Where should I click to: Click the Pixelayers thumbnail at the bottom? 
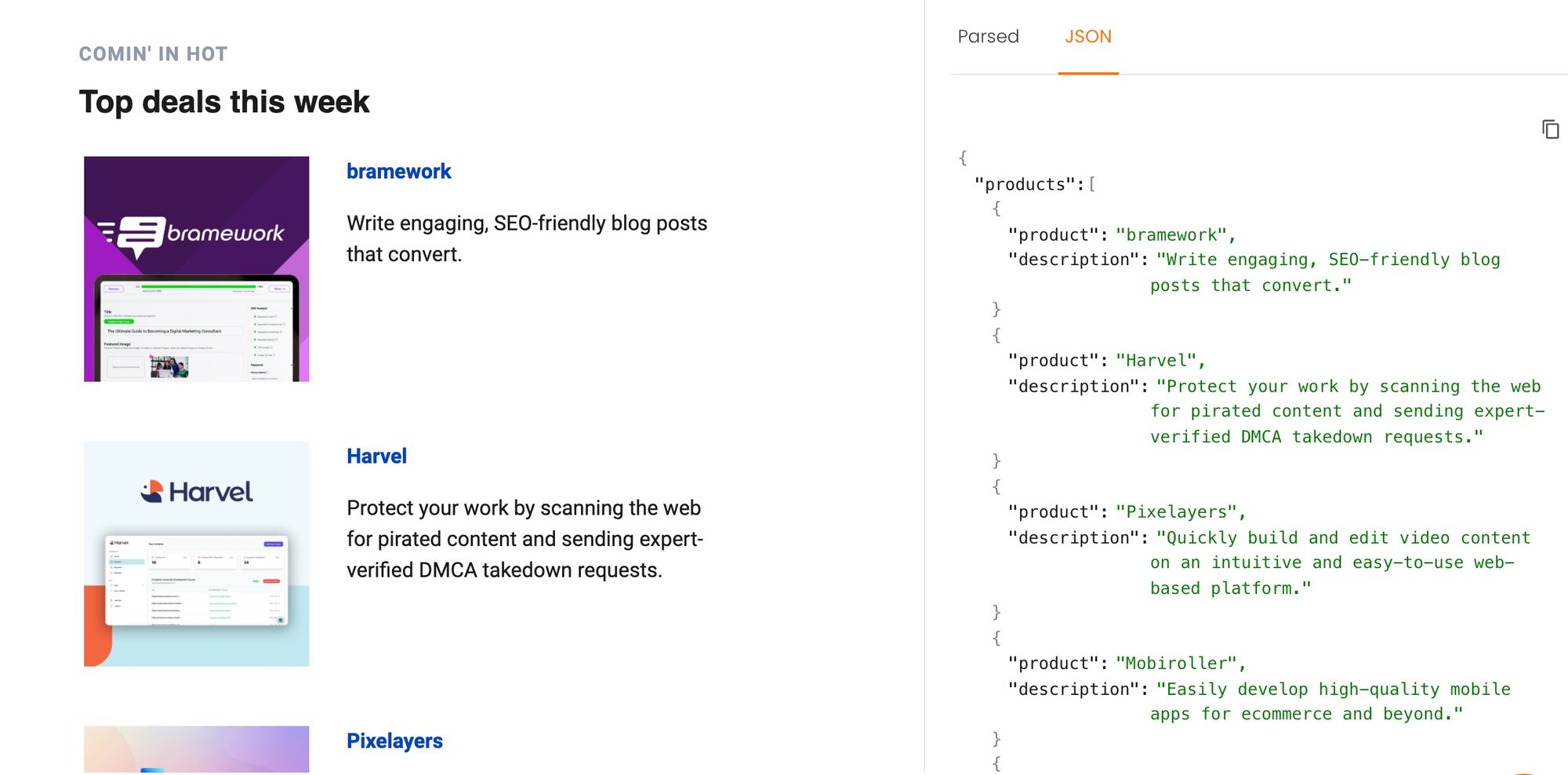(x=196, y=750)
